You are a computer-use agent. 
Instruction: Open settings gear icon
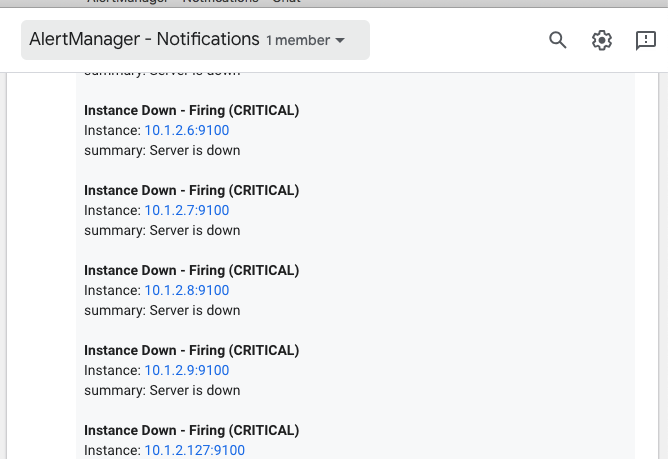pyautogui.click(x=602, y=40)
